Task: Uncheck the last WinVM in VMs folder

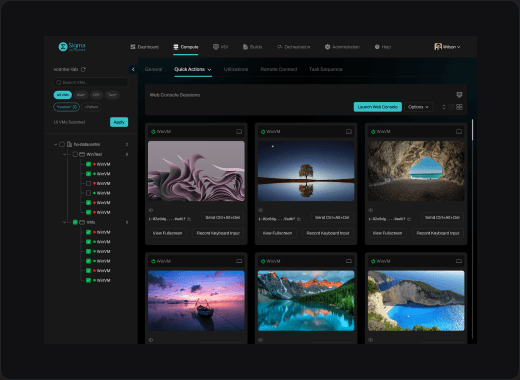Action: click(x=88, y=281)
